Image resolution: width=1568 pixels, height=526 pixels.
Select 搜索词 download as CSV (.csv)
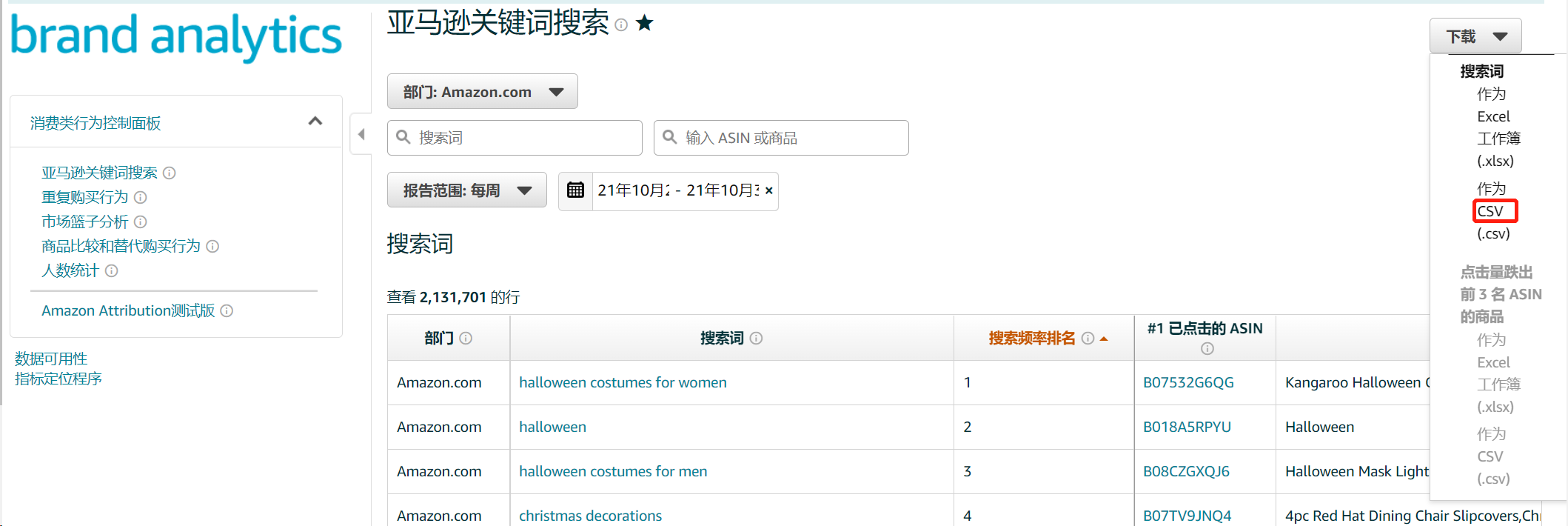1494,211
